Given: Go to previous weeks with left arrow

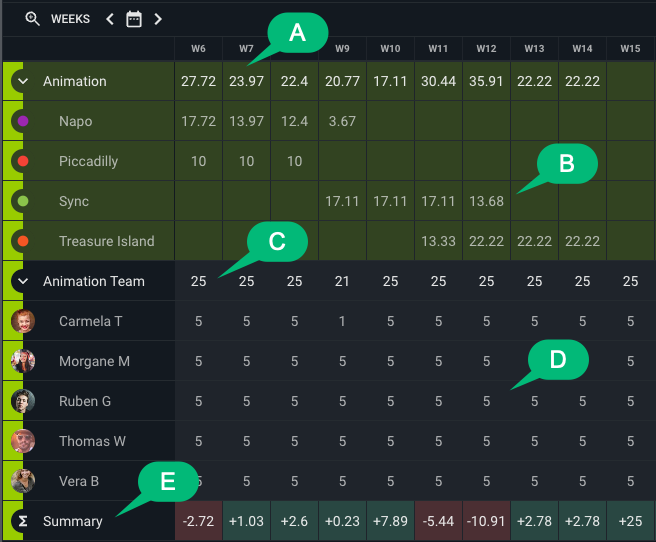Looking at the screenshot, I should click(110, 18).
